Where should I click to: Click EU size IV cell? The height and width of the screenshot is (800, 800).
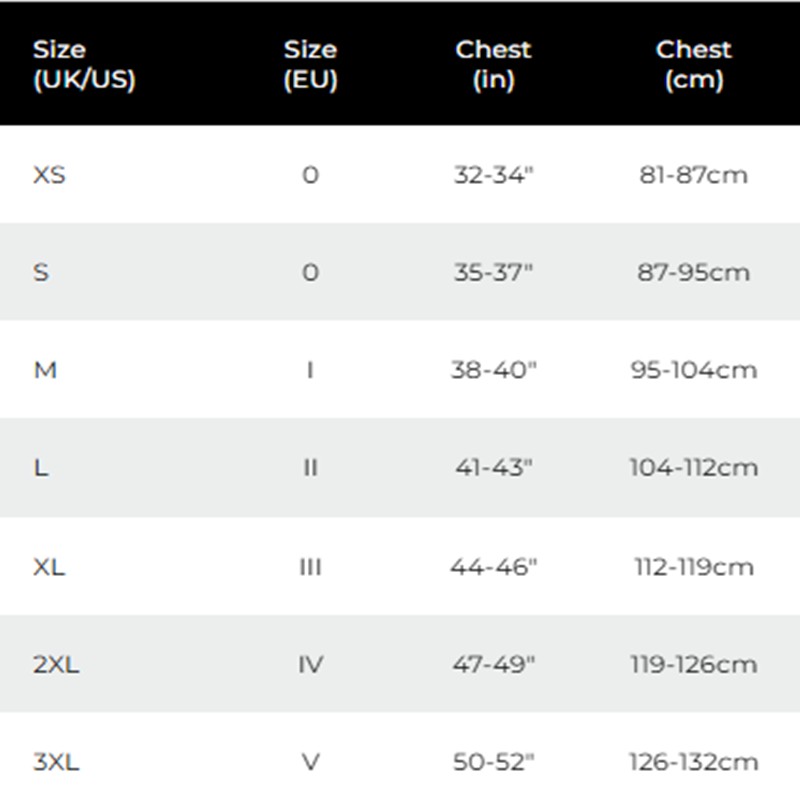click(x=310, y=664)
